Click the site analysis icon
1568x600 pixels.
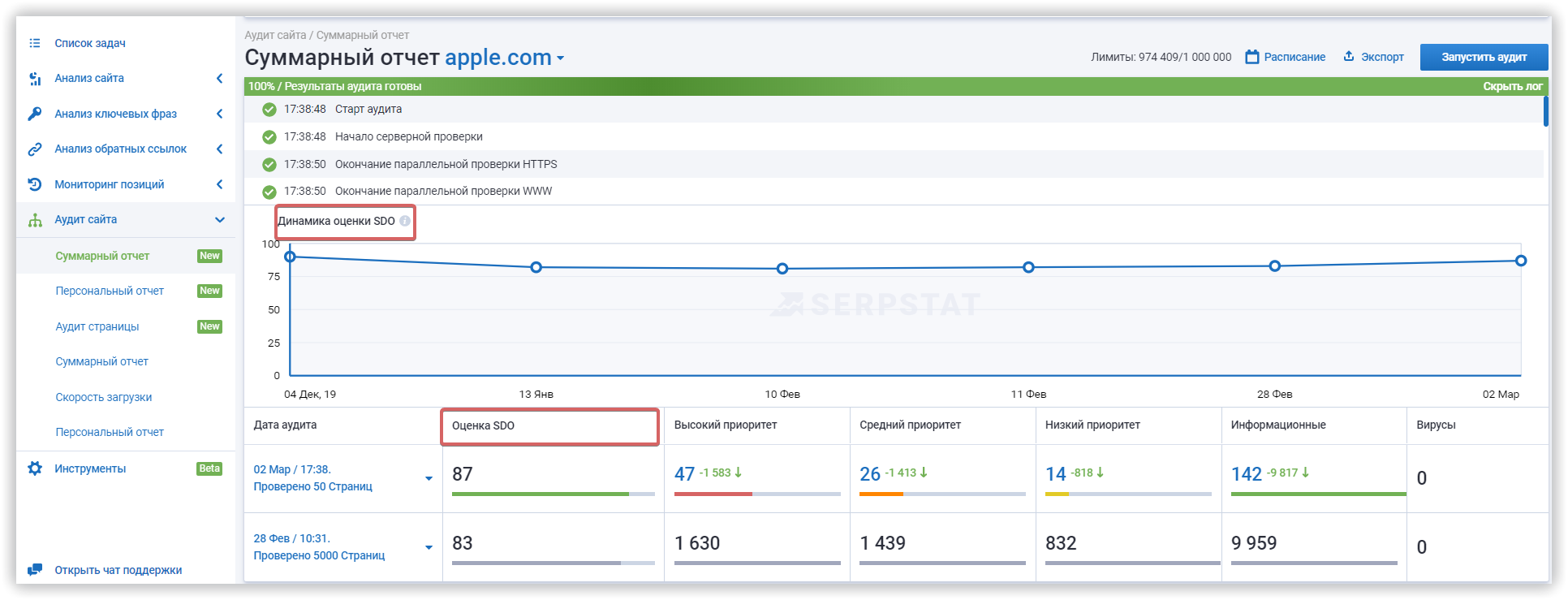coord(35,79)
